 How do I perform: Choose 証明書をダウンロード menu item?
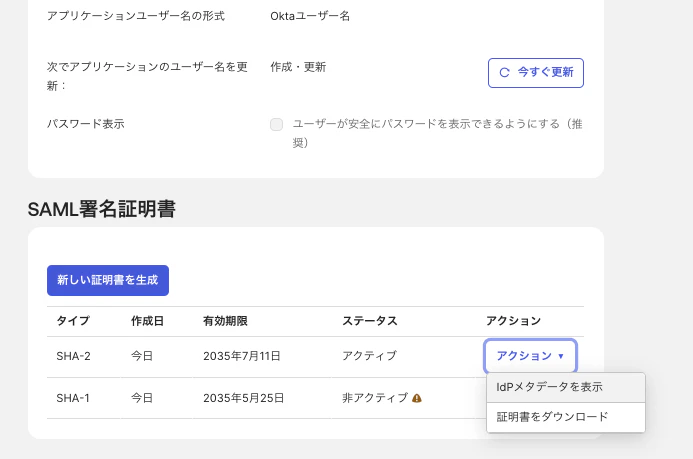[566, 417]
